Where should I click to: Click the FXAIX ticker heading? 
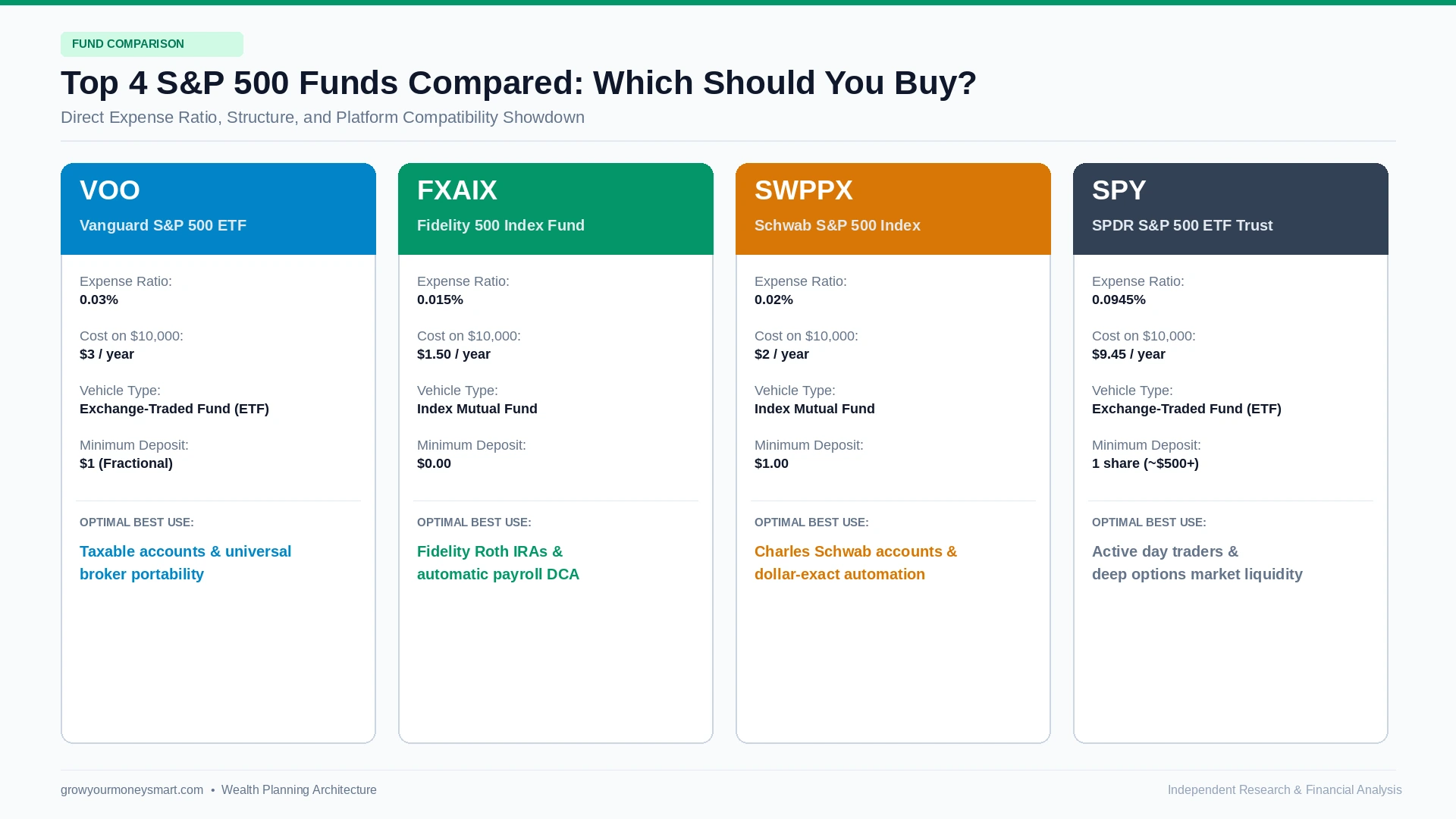pos(457,190)
